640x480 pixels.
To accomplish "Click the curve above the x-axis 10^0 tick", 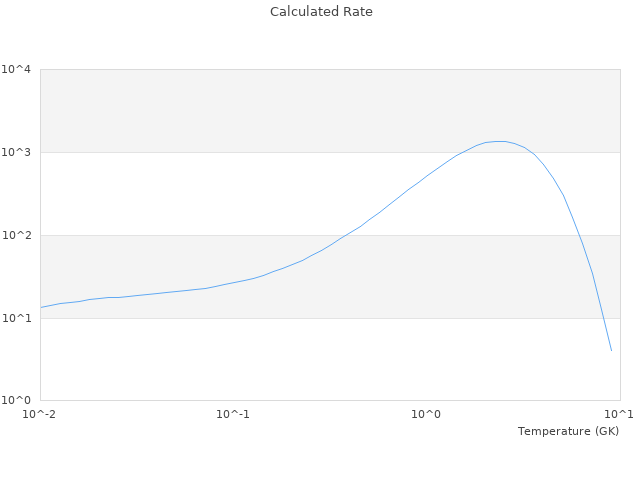I will (427, 176).
